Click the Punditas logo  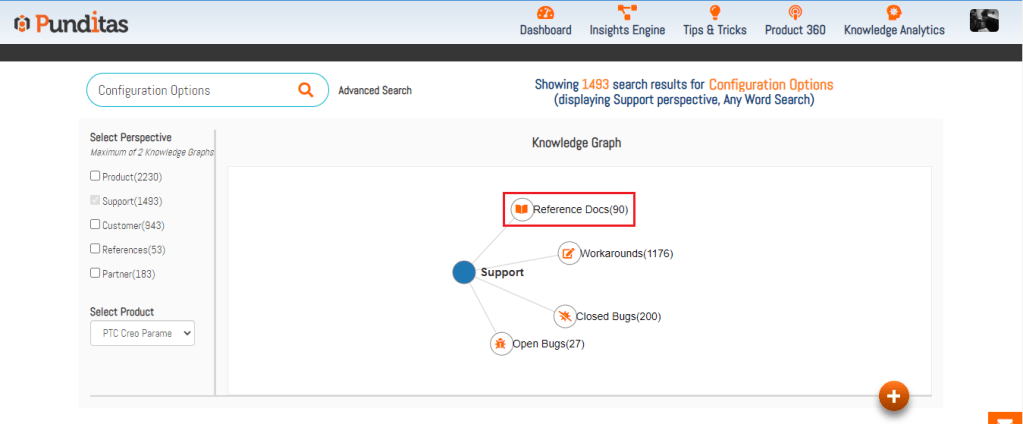coord(71,23)
